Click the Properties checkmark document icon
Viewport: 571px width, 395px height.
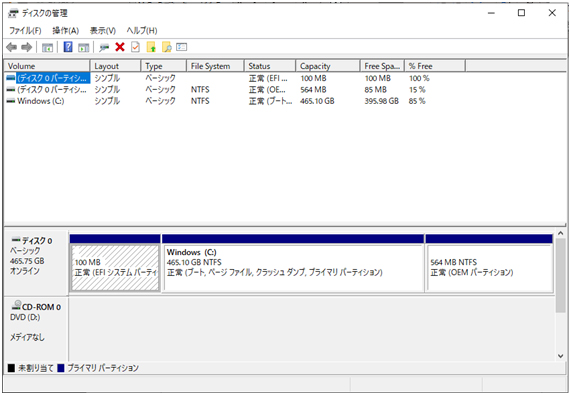point(135,47)
